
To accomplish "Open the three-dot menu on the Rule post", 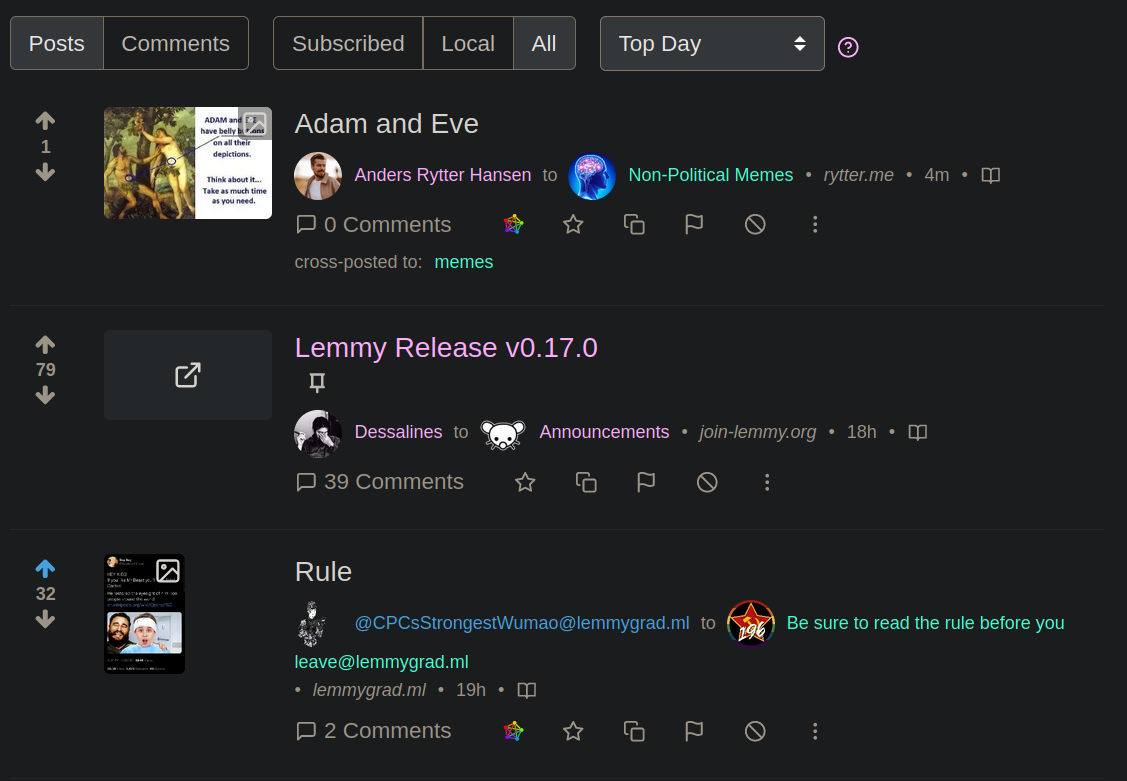I will (815, 731).
